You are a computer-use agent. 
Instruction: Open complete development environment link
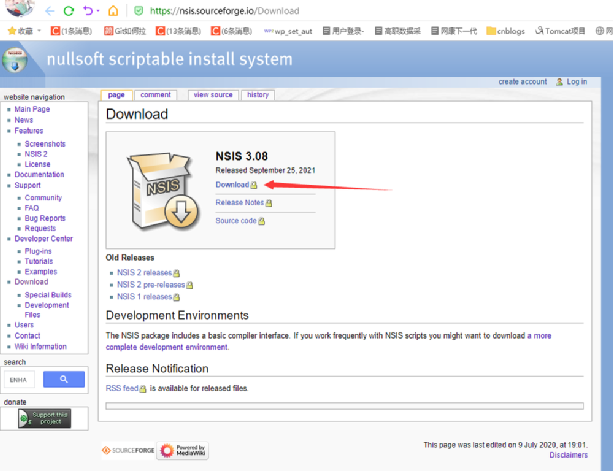[167, 347]
